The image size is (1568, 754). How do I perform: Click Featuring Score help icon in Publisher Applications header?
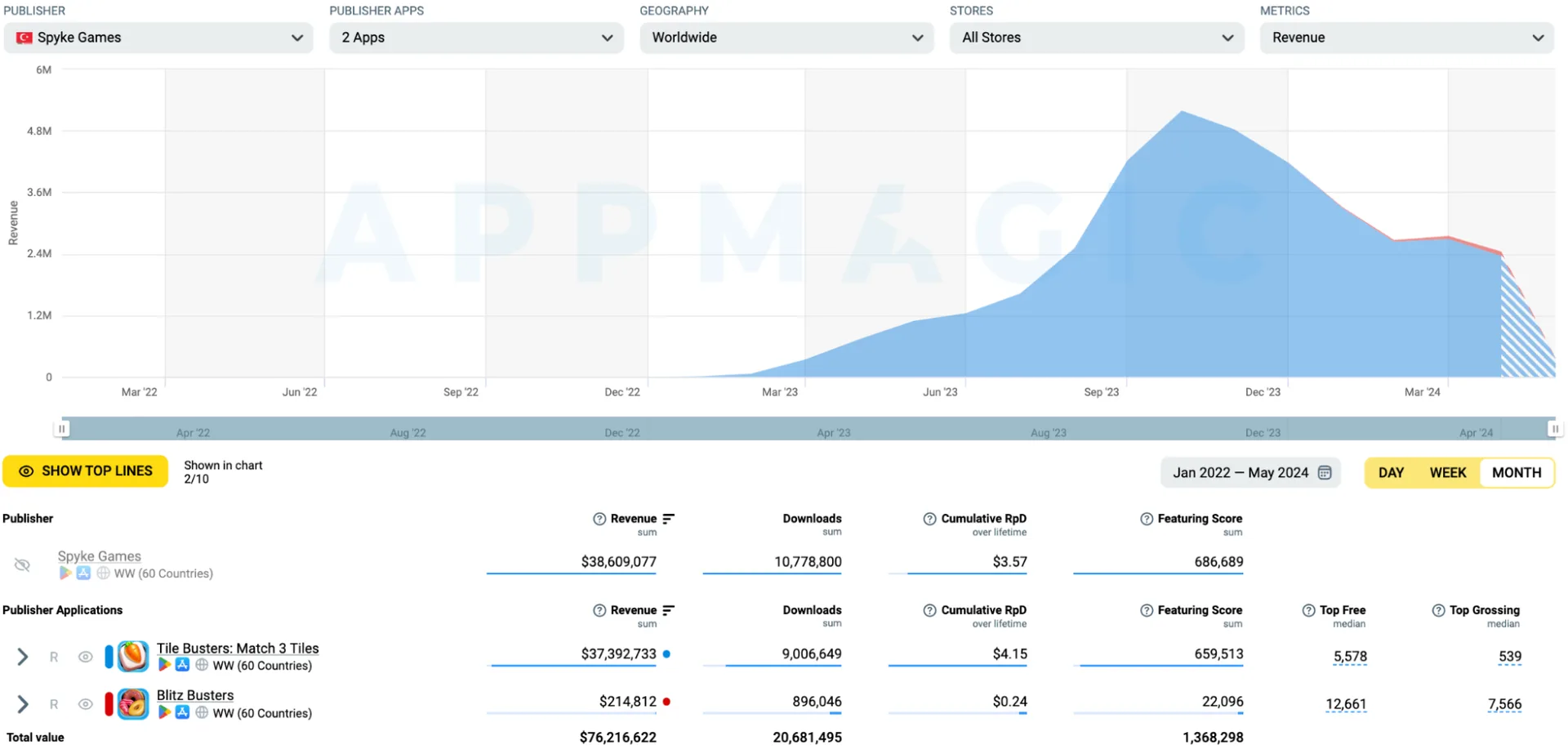tap(1147, 610)
